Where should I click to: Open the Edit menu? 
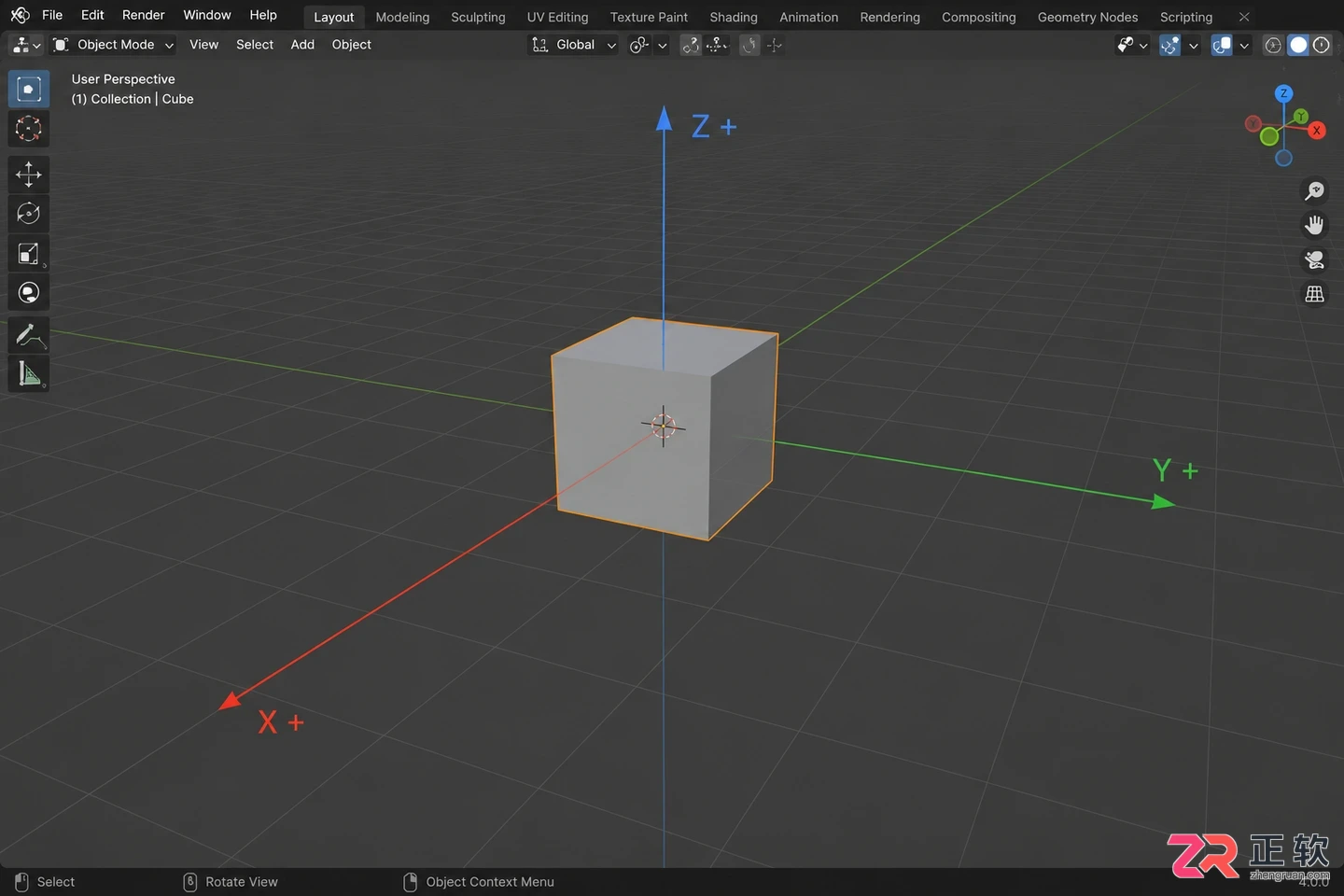point(92,15)
